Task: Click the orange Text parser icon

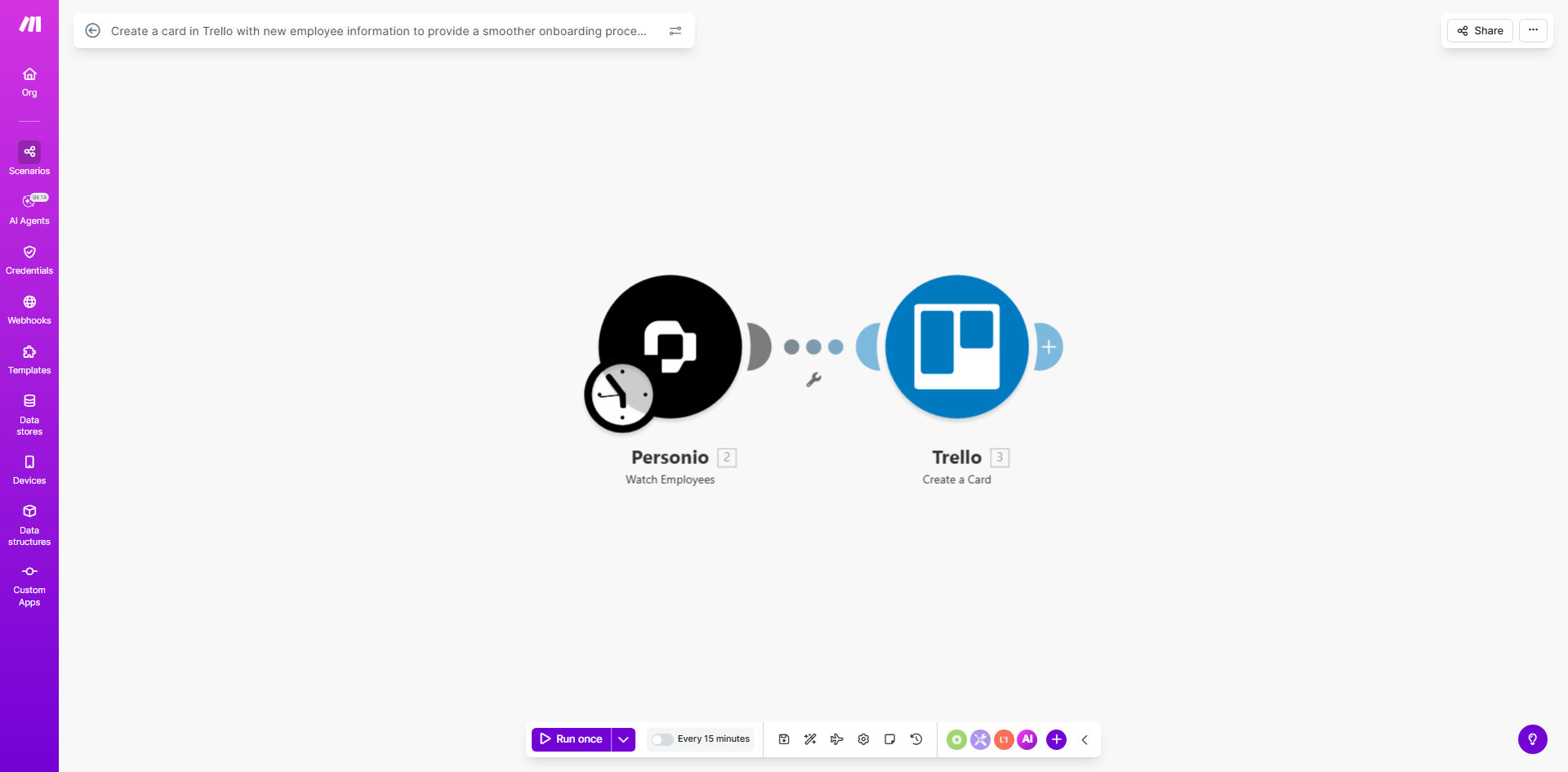Action: tap(1004, 739)
